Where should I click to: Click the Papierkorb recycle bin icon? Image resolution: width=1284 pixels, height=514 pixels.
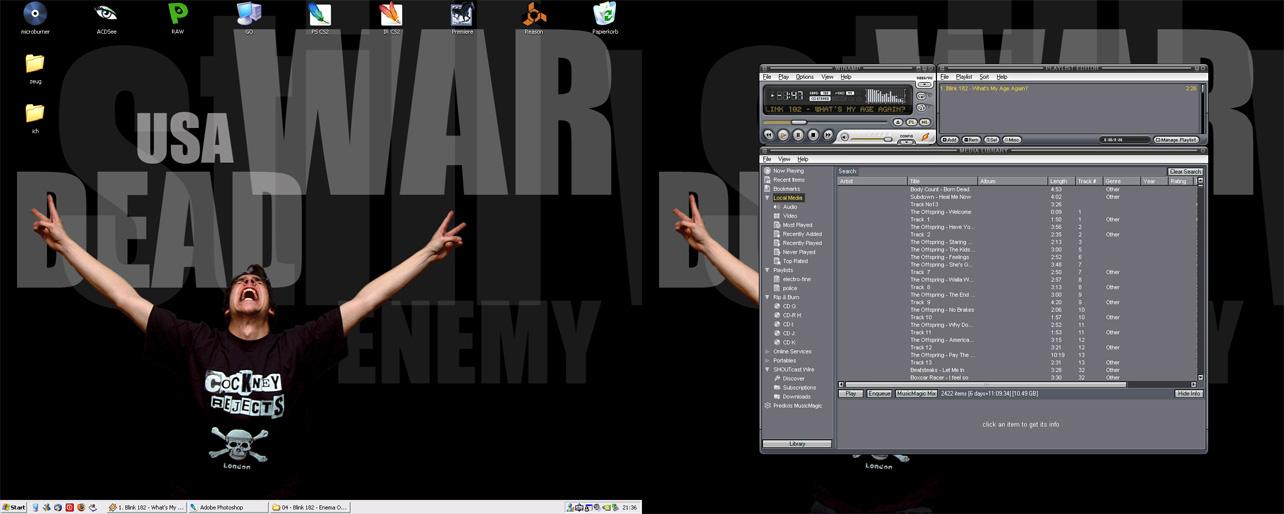(604, 16)
